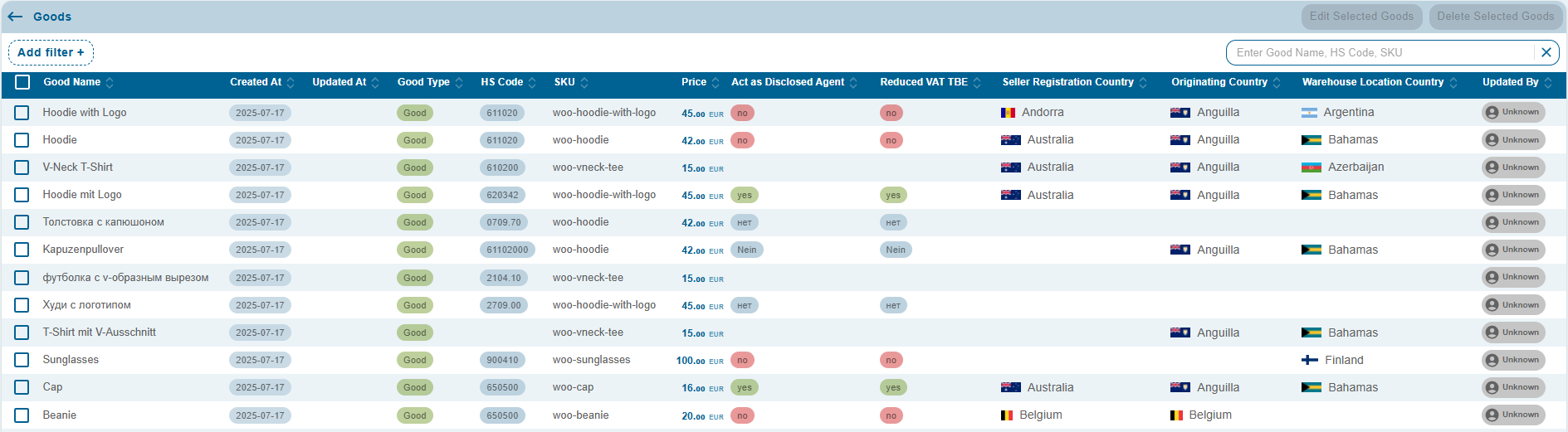
Task: Select the Sunglasses row checkbox
Action: 22,360
